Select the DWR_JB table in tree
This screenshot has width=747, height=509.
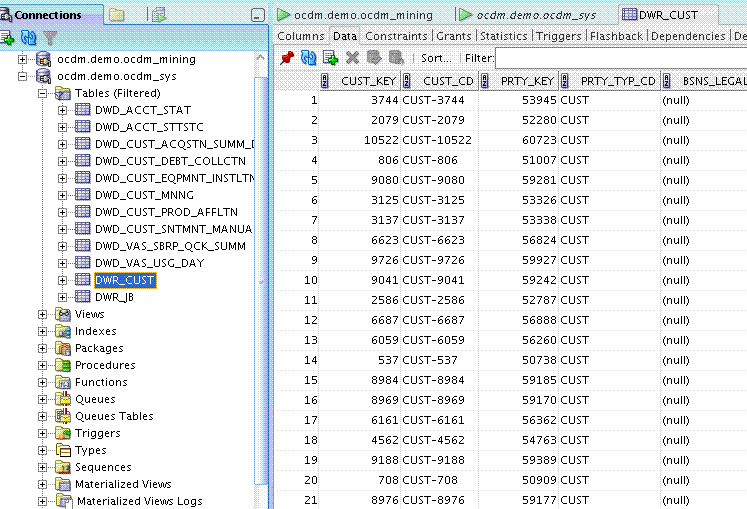tap(114, 297)
